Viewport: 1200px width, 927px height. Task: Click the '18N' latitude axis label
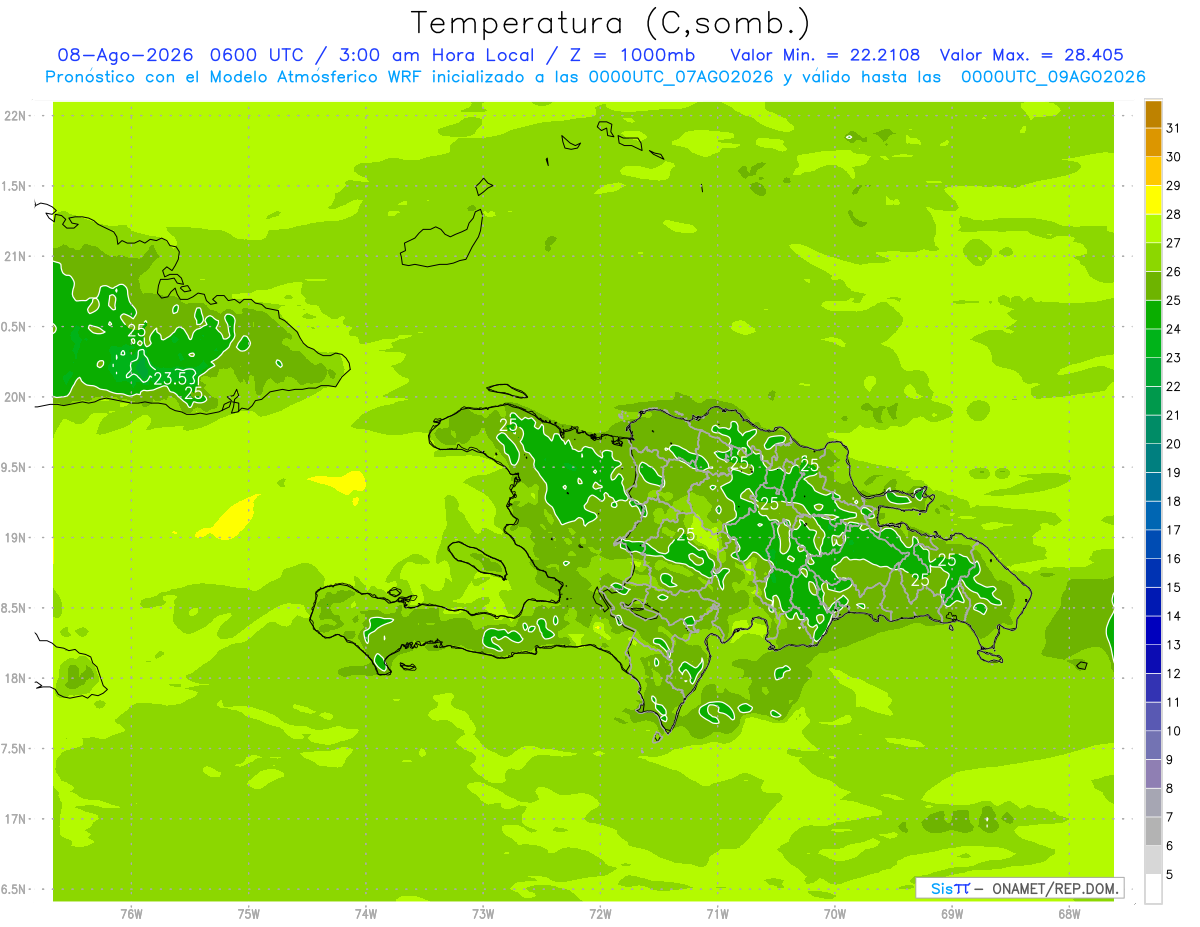[x=14, y=678]
